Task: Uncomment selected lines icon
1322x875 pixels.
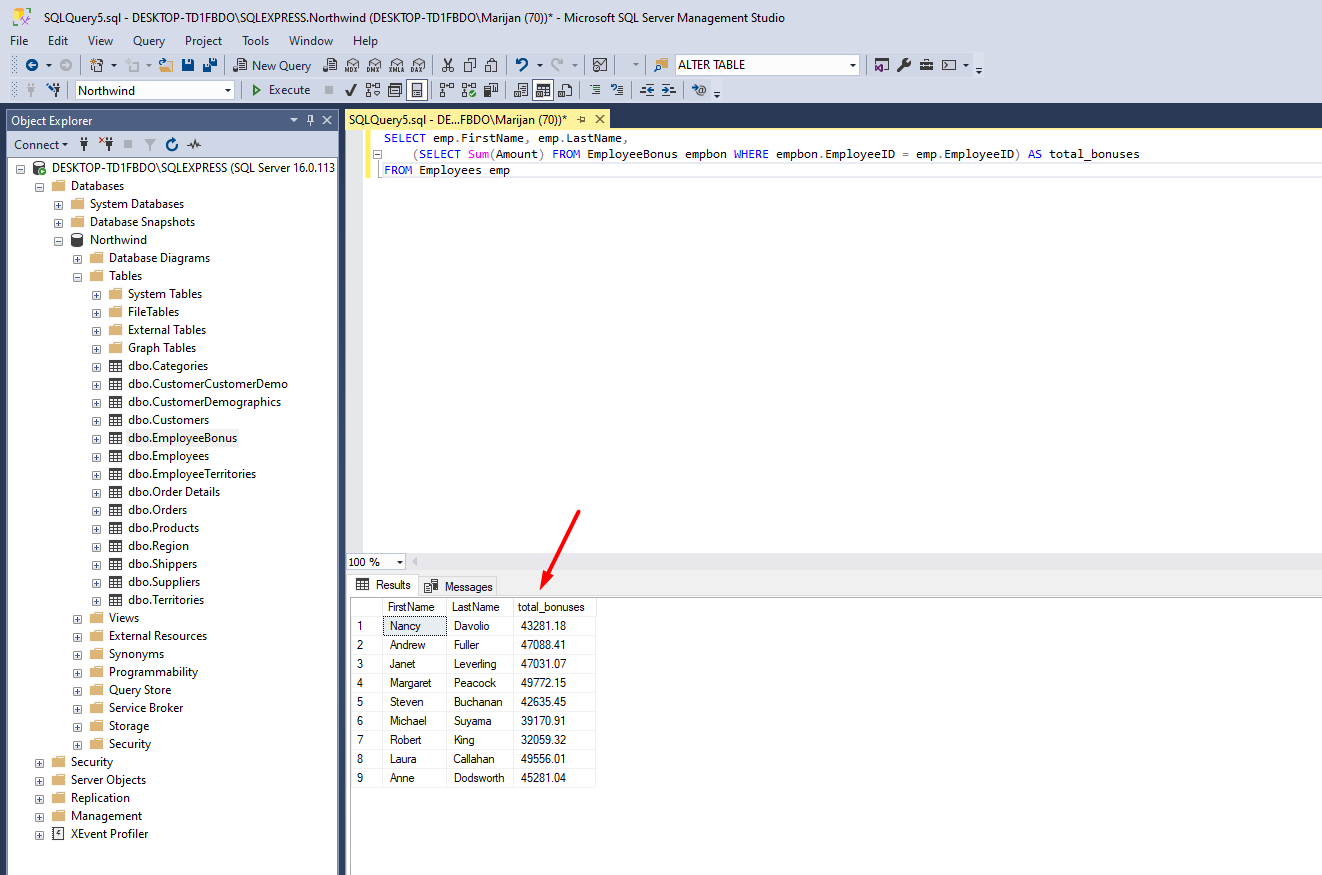Action: pos(617,90)
